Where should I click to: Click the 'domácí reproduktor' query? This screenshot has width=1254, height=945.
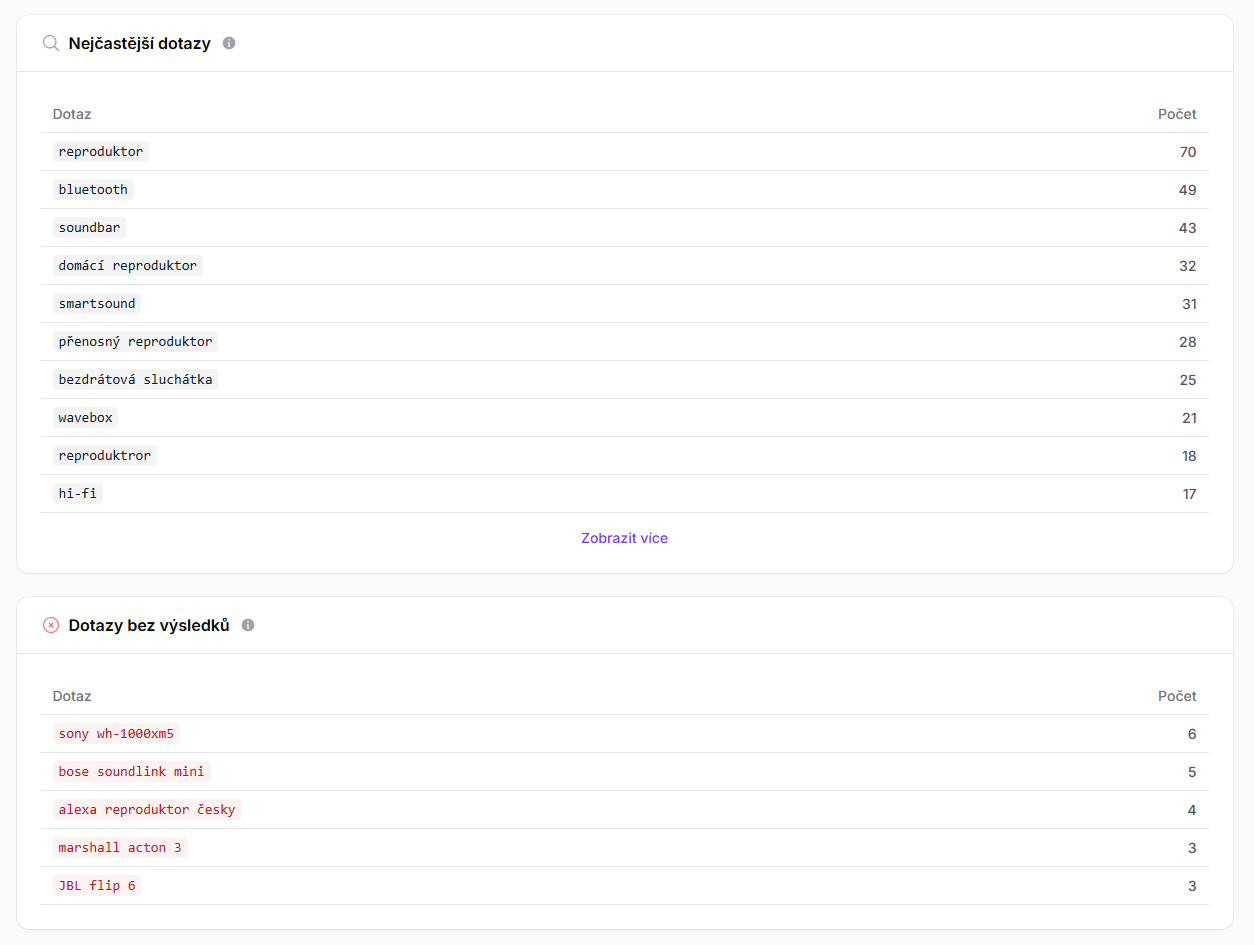click(128, 266)
